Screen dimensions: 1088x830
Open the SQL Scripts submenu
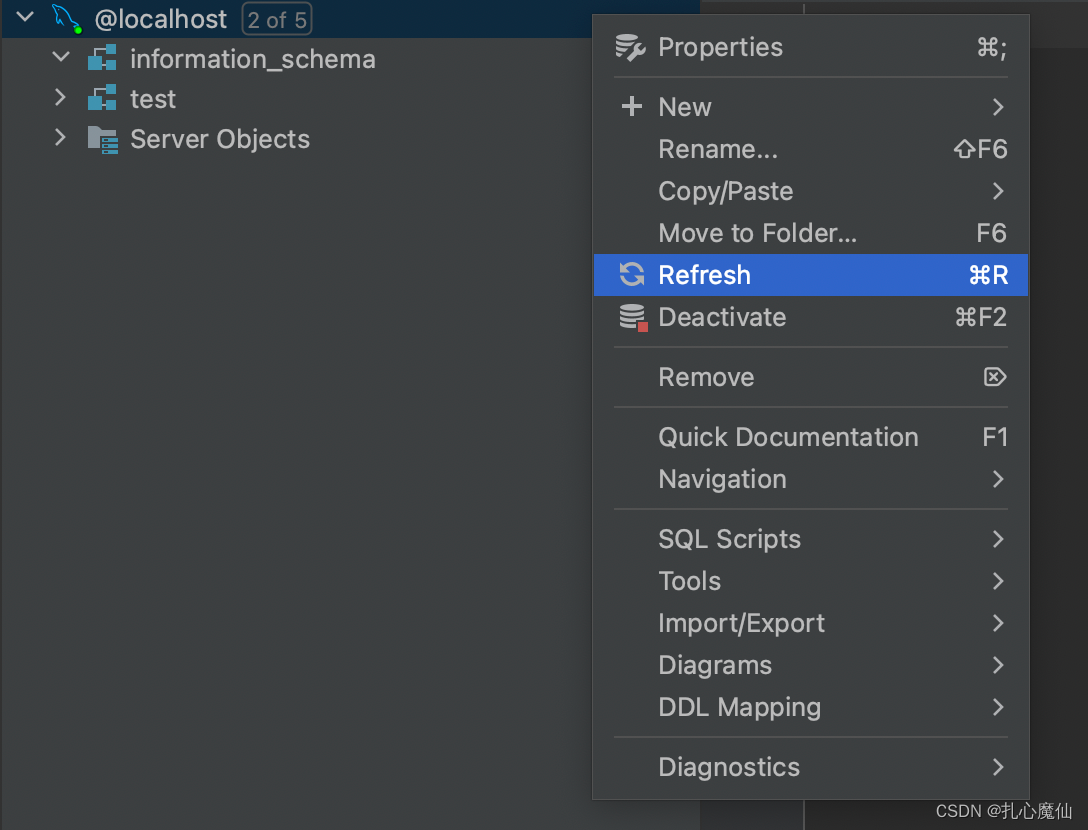(729, 539)
